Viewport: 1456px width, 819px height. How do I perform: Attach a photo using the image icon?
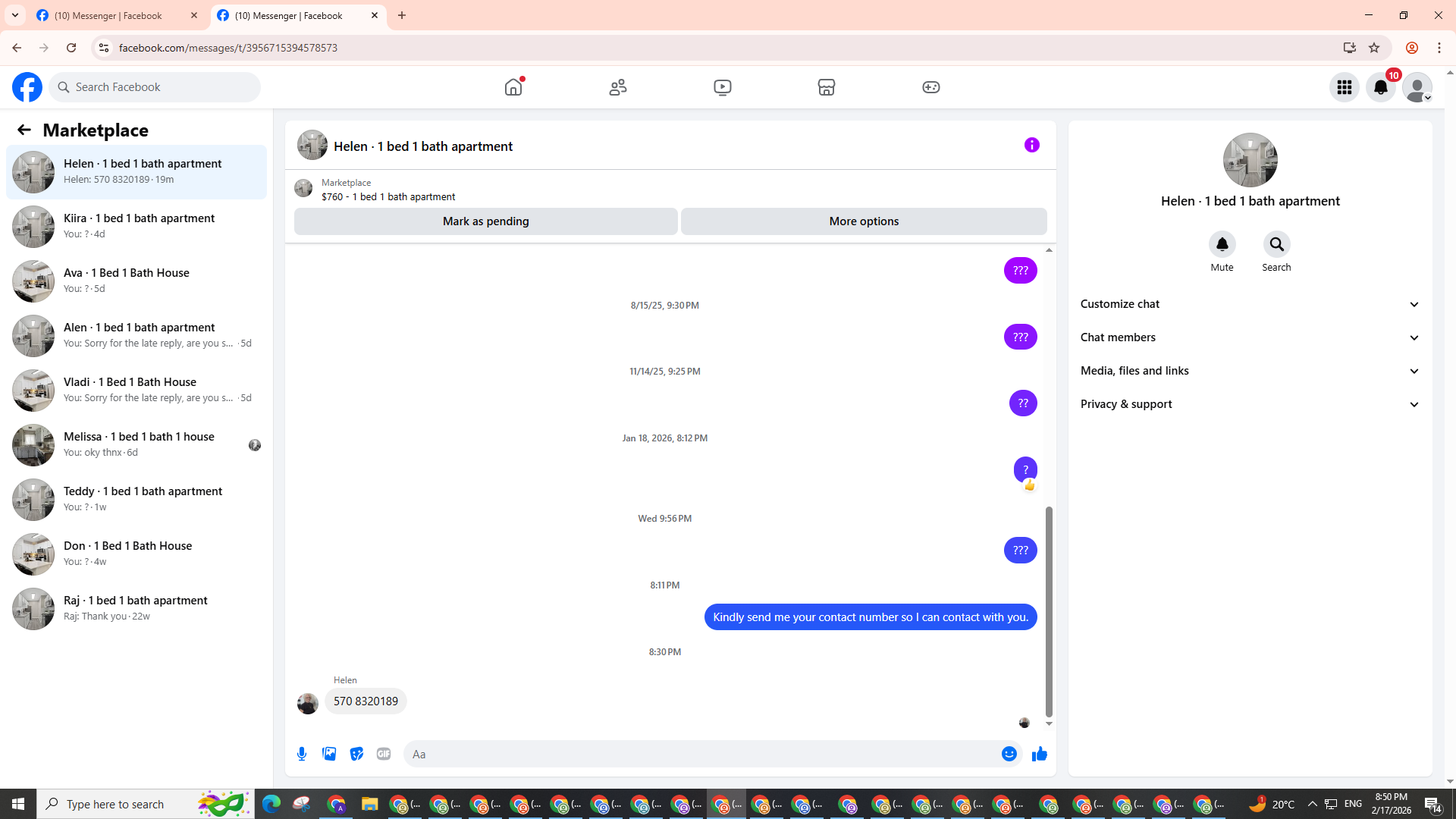[x=329, y=754]
